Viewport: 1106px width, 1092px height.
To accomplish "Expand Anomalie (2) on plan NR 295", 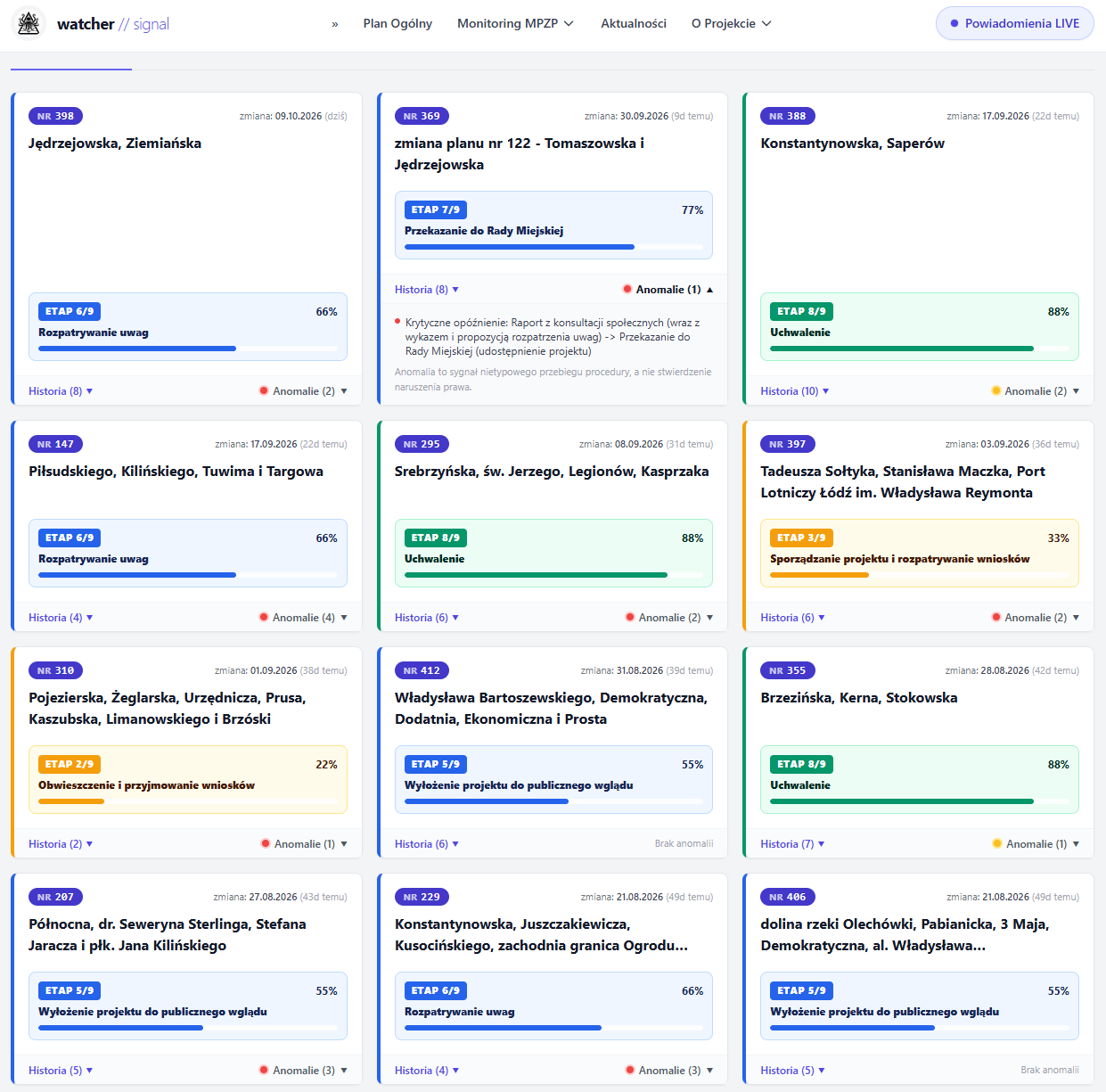I will coord(669,618).
